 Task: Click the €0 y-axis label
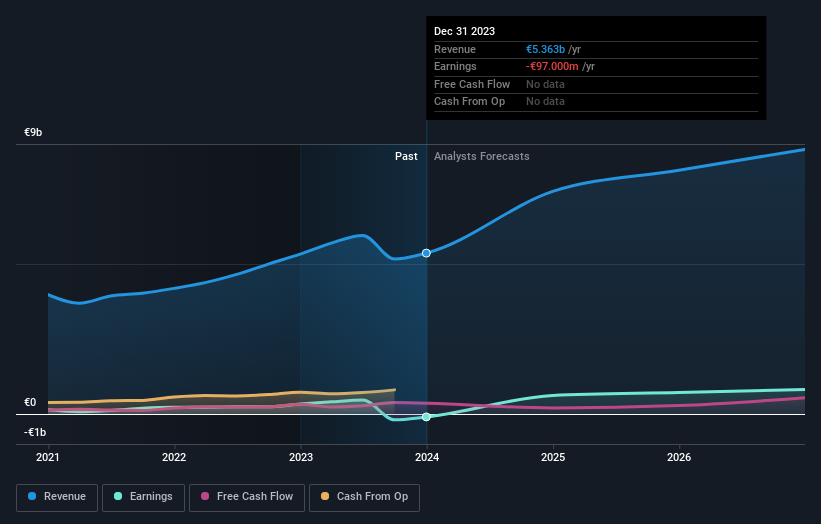point(30,403)
